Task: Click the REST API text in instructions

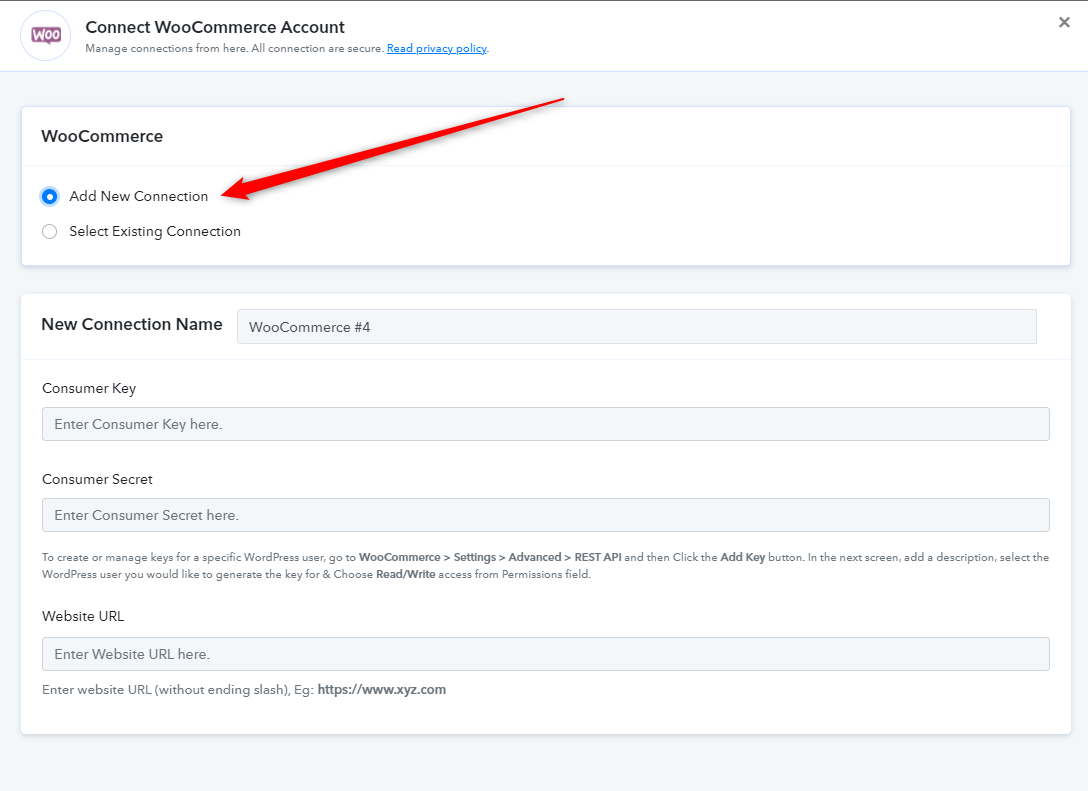Action: tap(597, 557)
